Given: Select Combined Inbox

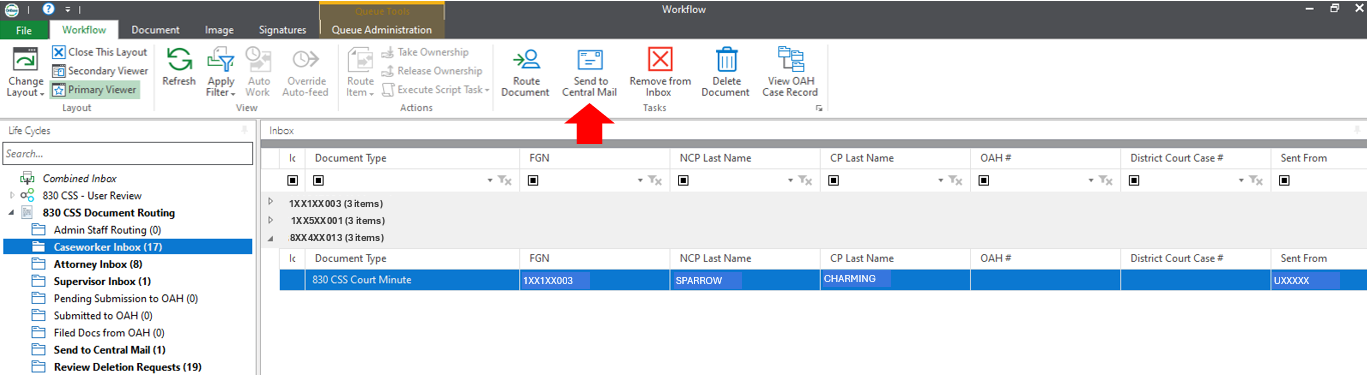Looking at the screenshot, I should click(x=79, y=178).
